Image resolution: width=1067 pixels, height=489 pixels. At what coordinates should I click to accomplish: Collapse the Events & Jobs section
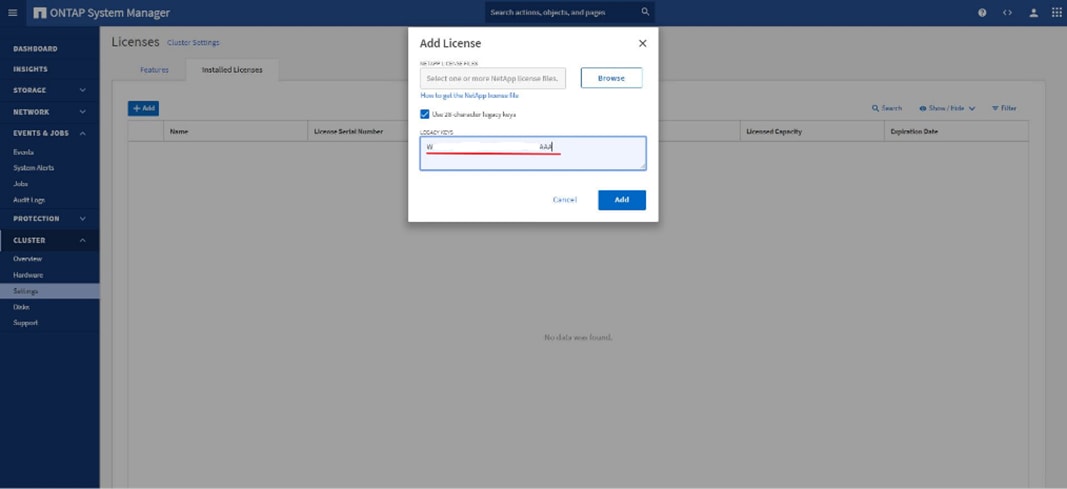pos(50,133)
